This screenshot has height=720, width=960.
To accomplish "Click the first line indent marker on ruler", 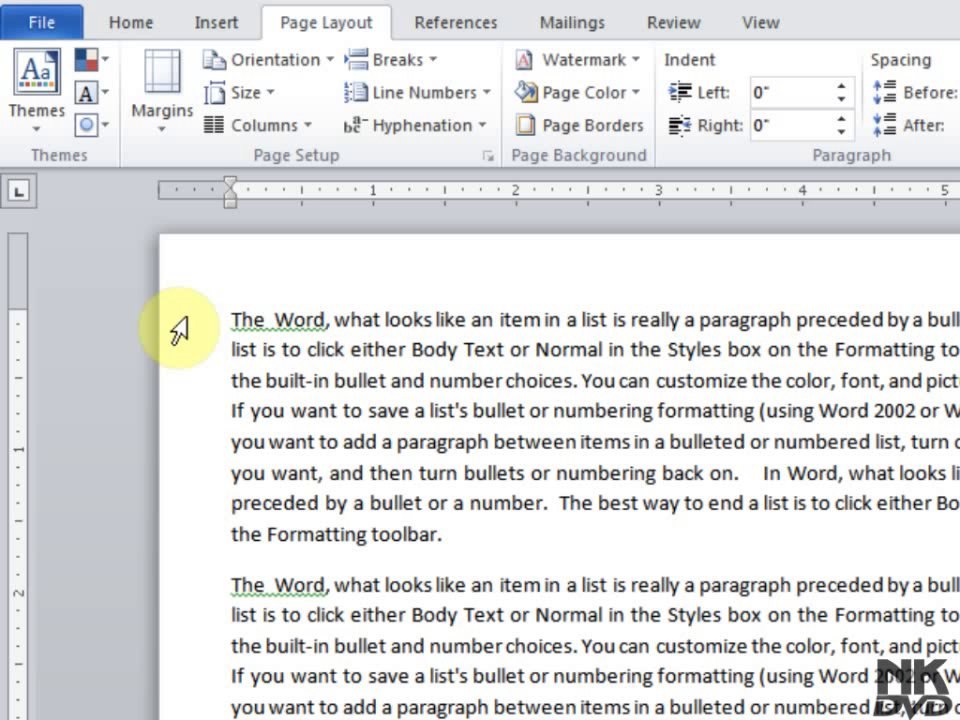I will pos(230,182).
